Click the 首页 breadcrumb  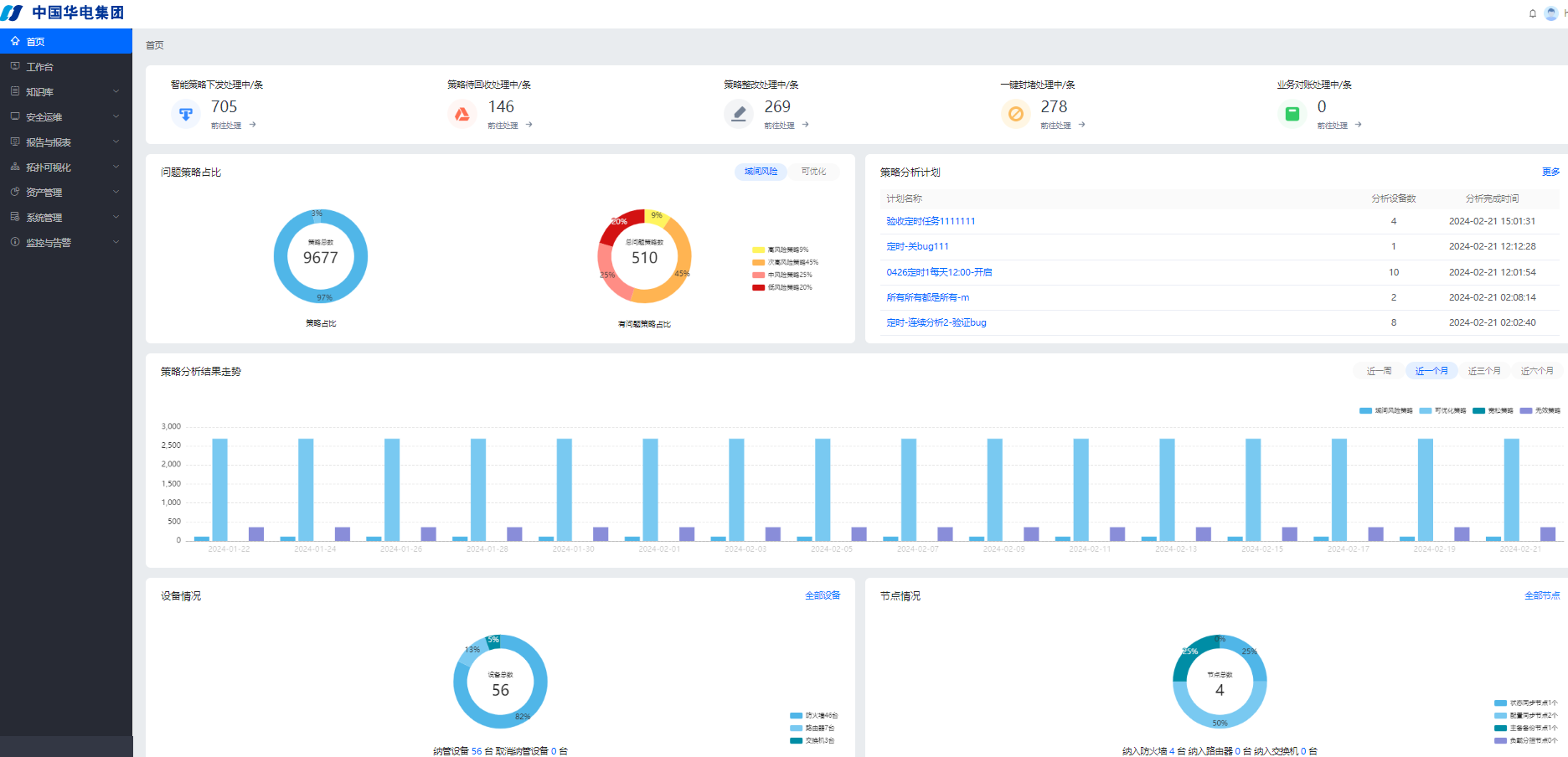click(x=155, y=45)
